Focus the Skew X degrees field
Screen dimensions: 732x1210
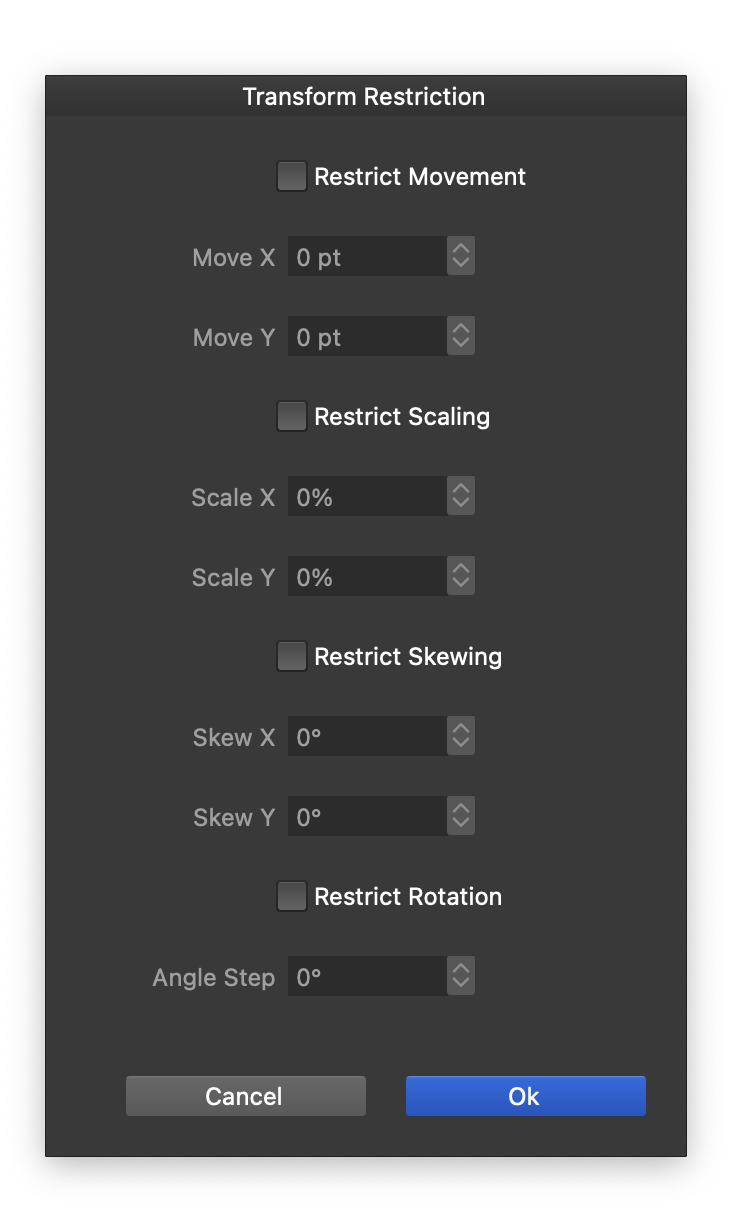[x=366, y=737]
